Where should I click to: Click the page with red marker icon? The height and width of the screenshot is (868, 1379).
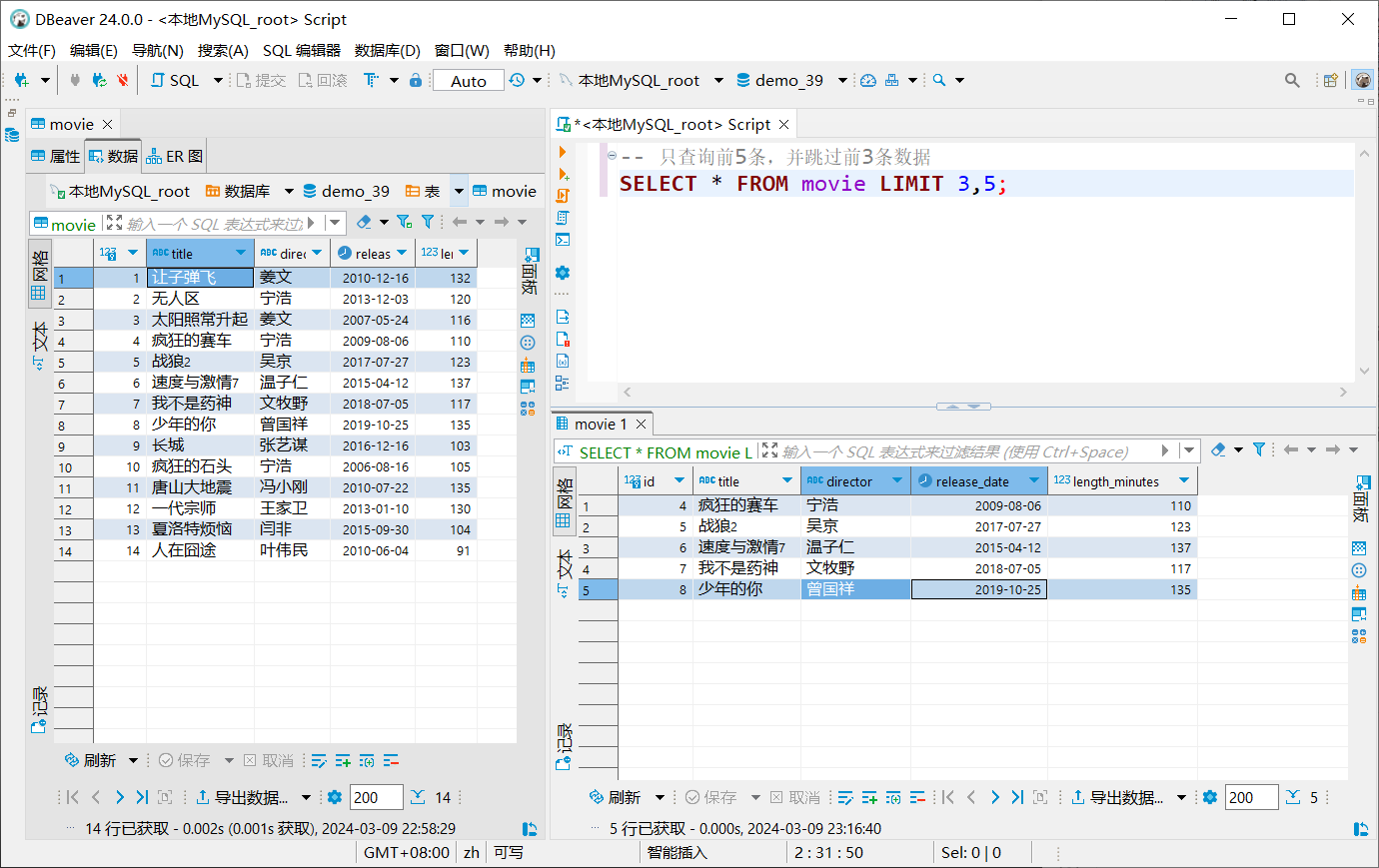(563, 339)
